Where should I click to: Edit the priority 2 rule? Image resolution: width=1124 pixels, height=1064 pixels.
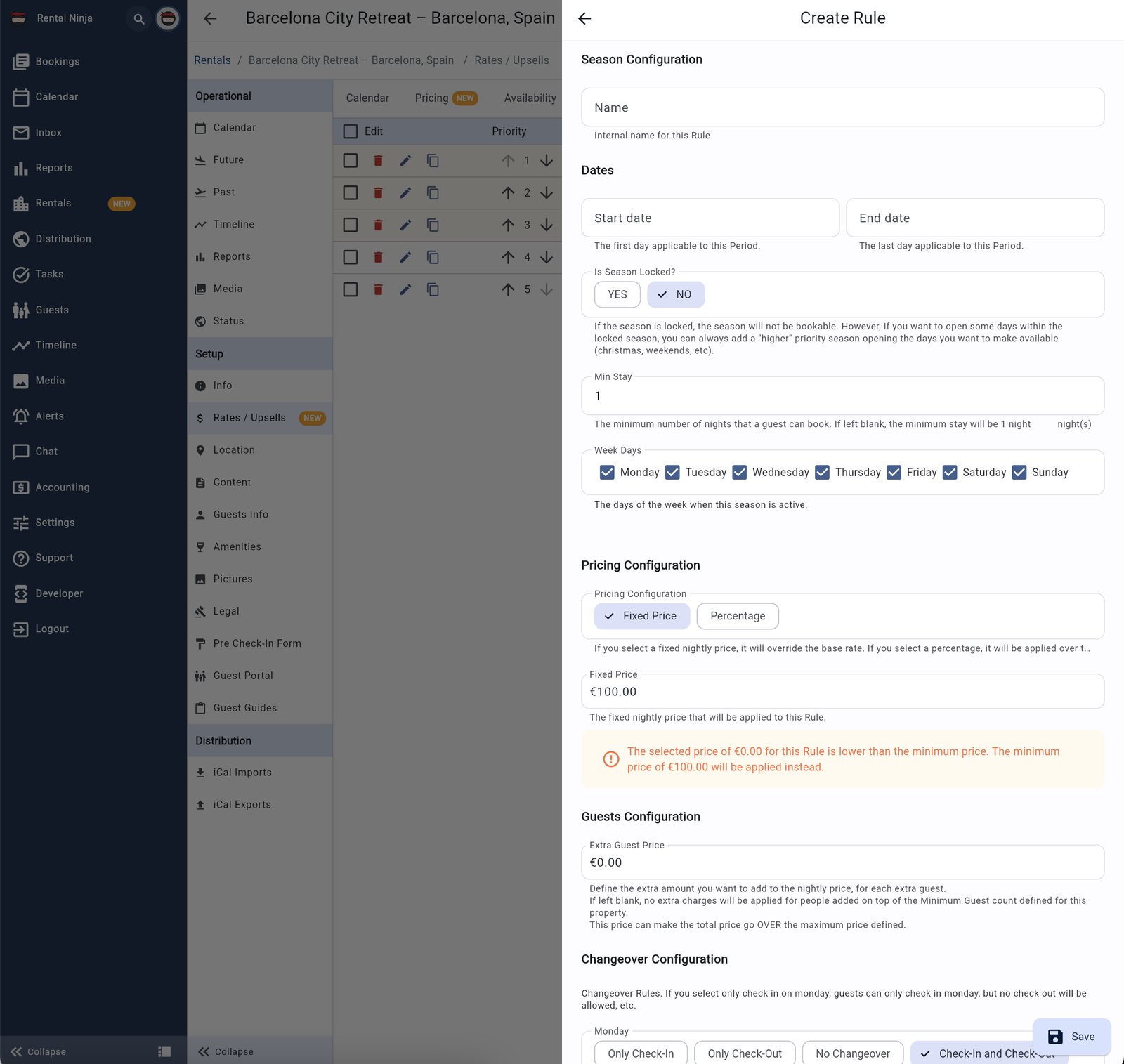405,192
